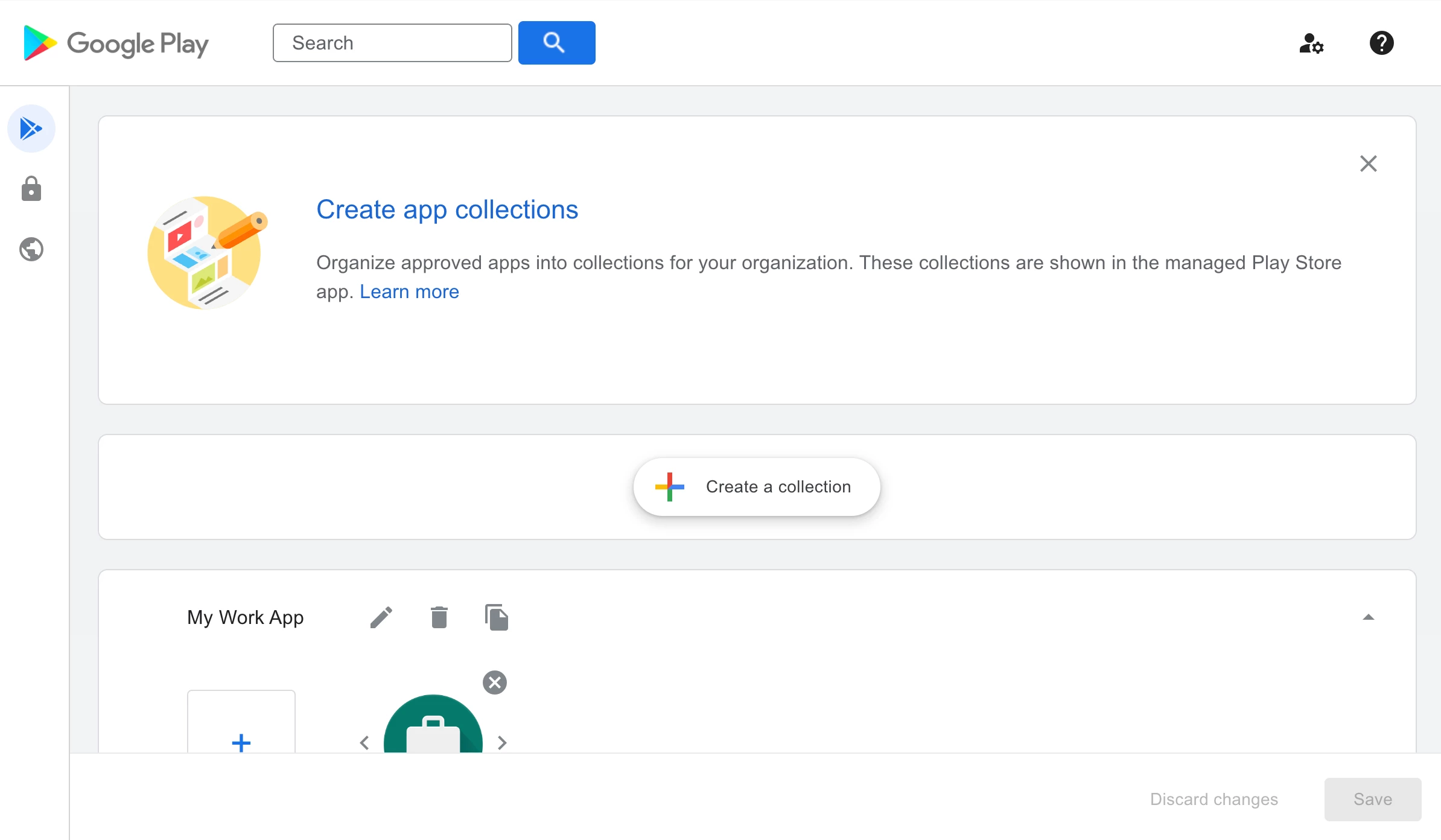
Task: Edit the My Work App collection name
Action: [x=381, y=617]
